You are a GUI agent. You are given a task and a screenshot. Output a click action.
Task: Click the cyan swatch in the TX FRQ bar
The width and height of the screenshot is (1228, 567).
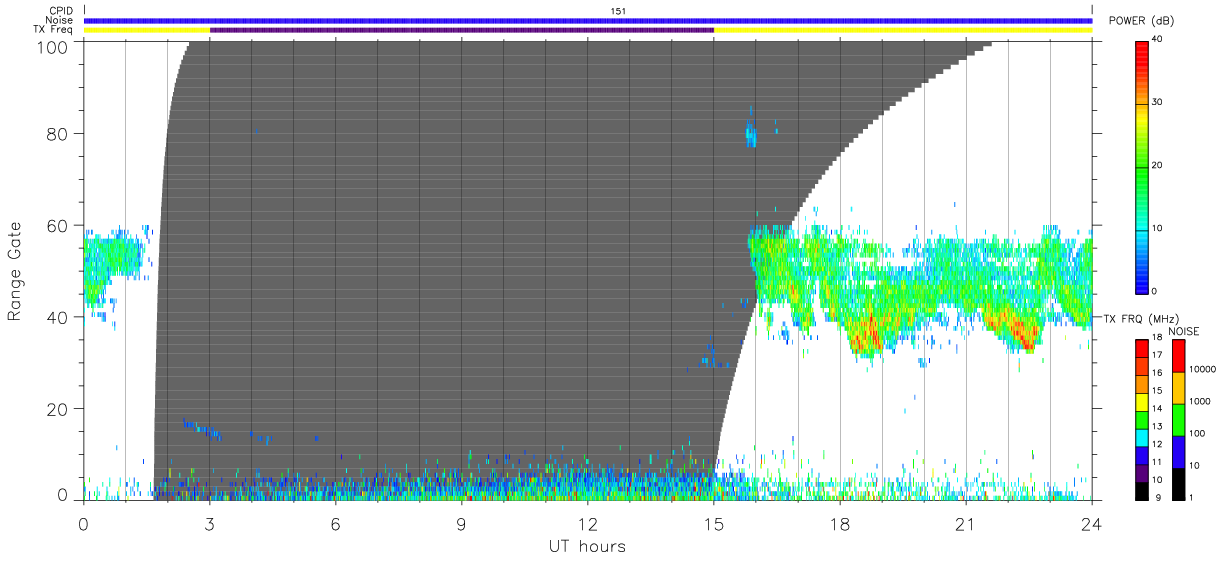tap(1143, 436)
